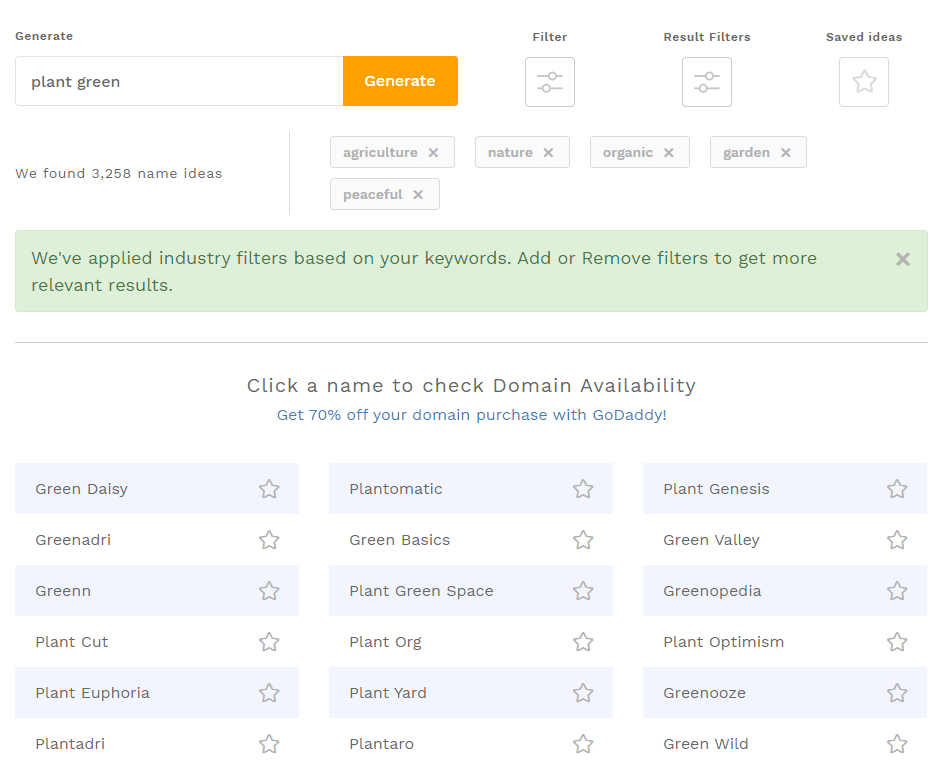The image size is (939, 766).
Task: Open the Filter options panel
Action: pyautogui.click(x=549, y=81)
